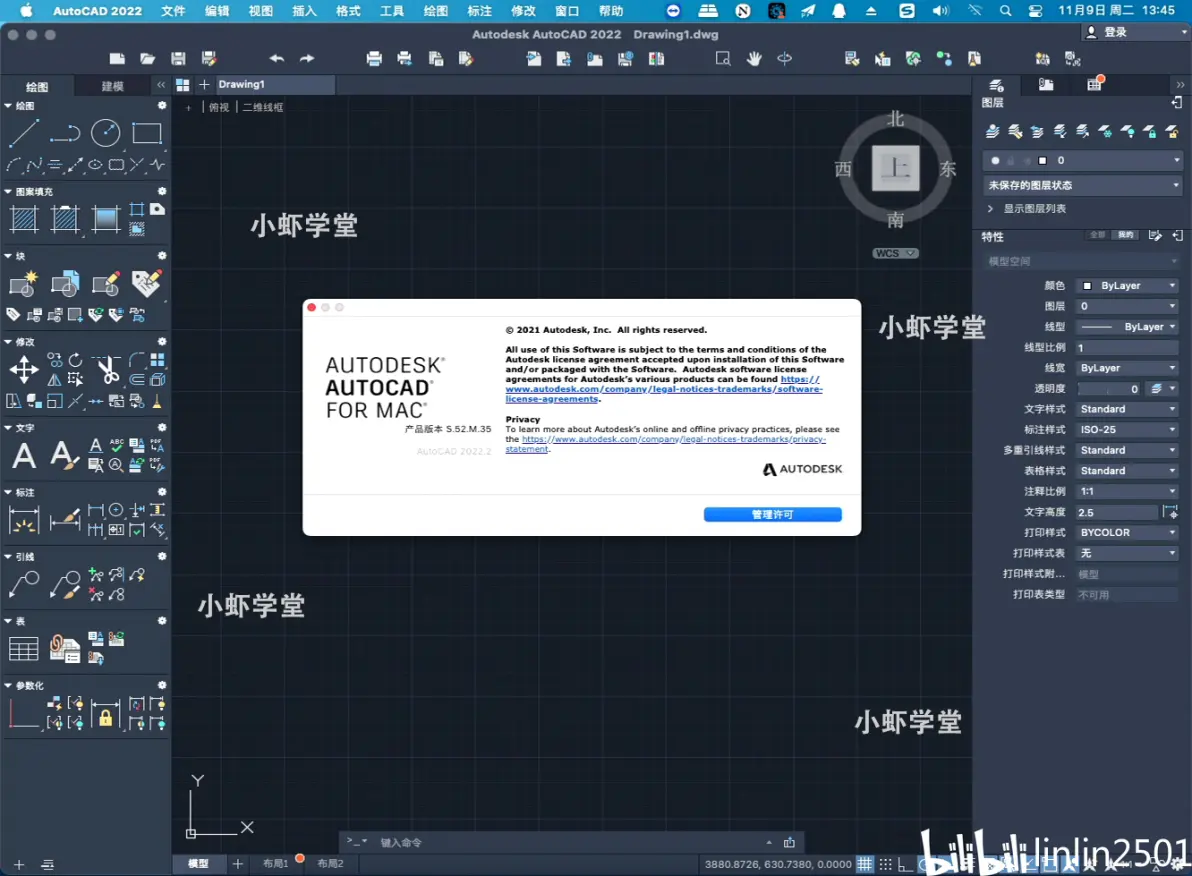Click the New drawing toolbar icon
Viewport: 1192px width, 876px height.
[117, 59]
